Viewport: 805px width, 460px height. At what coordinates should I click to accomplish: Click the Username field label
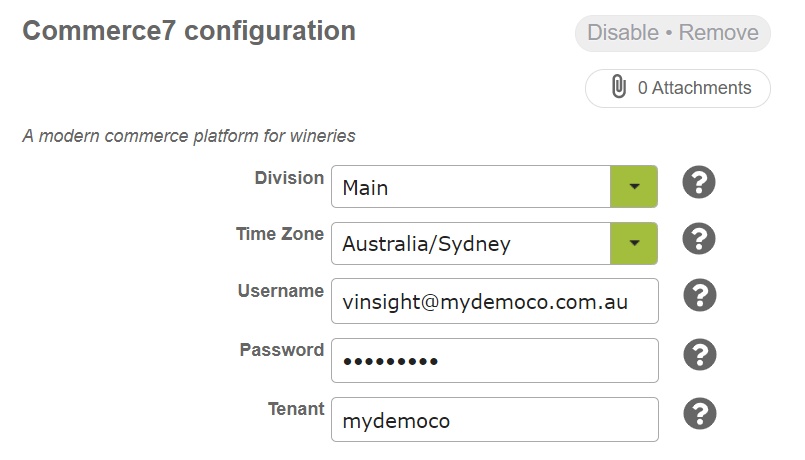pyautogui.click(x=281, y=291)
